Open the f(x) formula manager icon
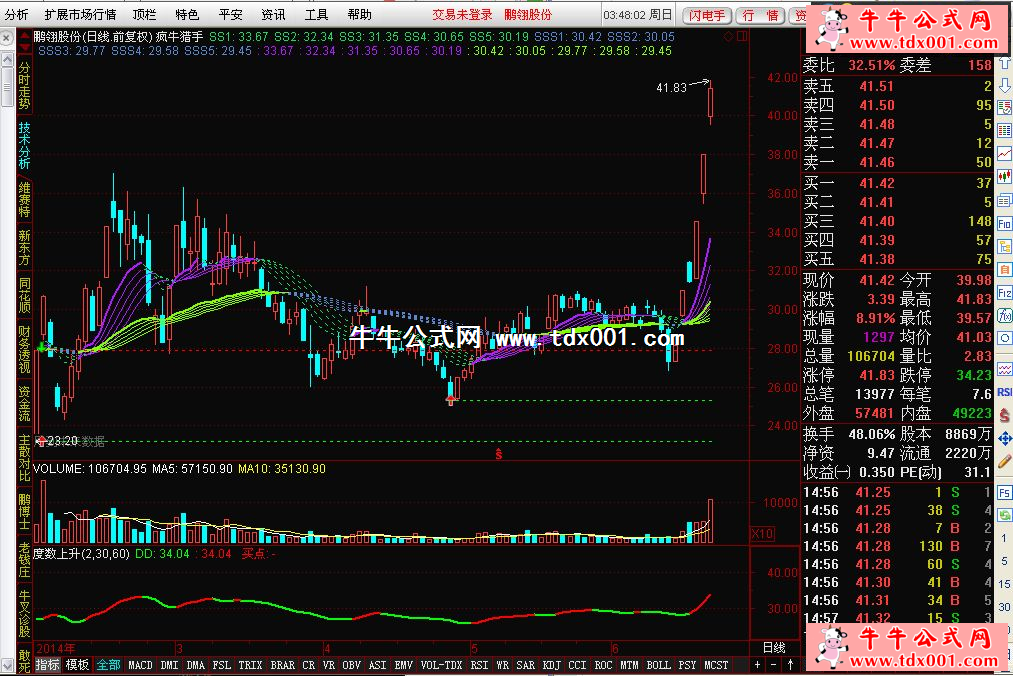1013x676 pixels. [x=1005, y=315]
